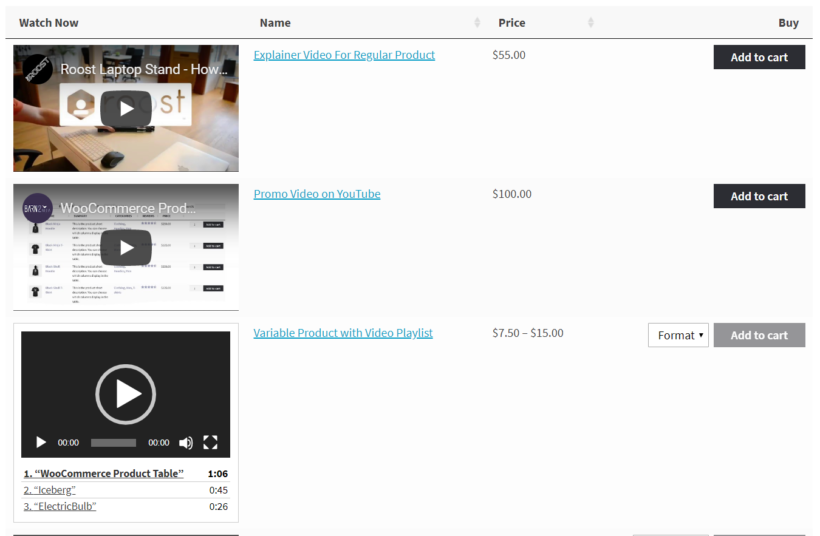
Task: Add Explainer Video product ($55.00) to cart
Action: click(x=759, y=57)
